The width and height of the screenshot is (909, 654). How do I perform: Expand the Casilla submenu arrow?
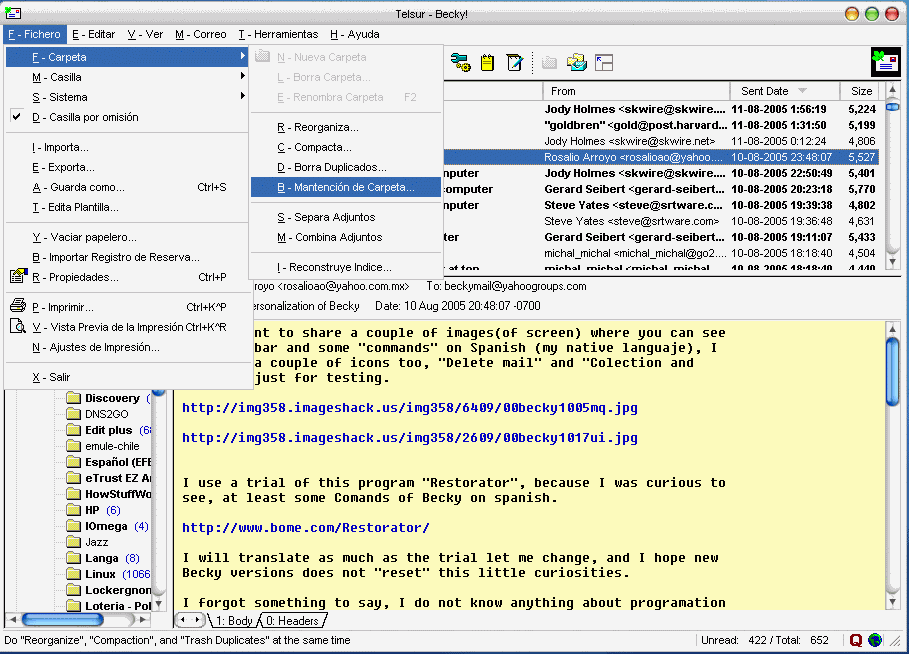coord(242,76)
